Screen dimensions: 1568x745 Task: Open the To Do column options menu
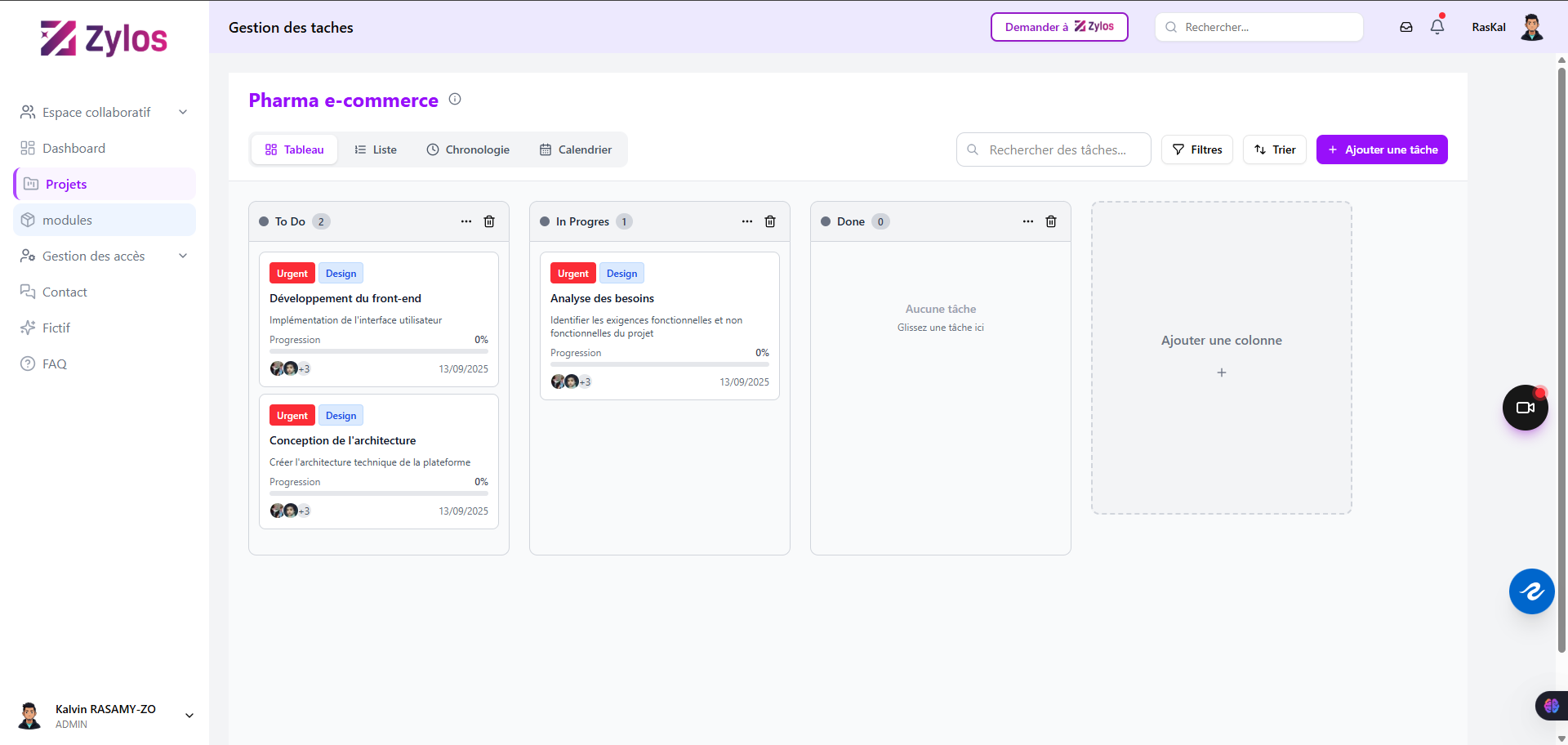[x=465, y=221]
